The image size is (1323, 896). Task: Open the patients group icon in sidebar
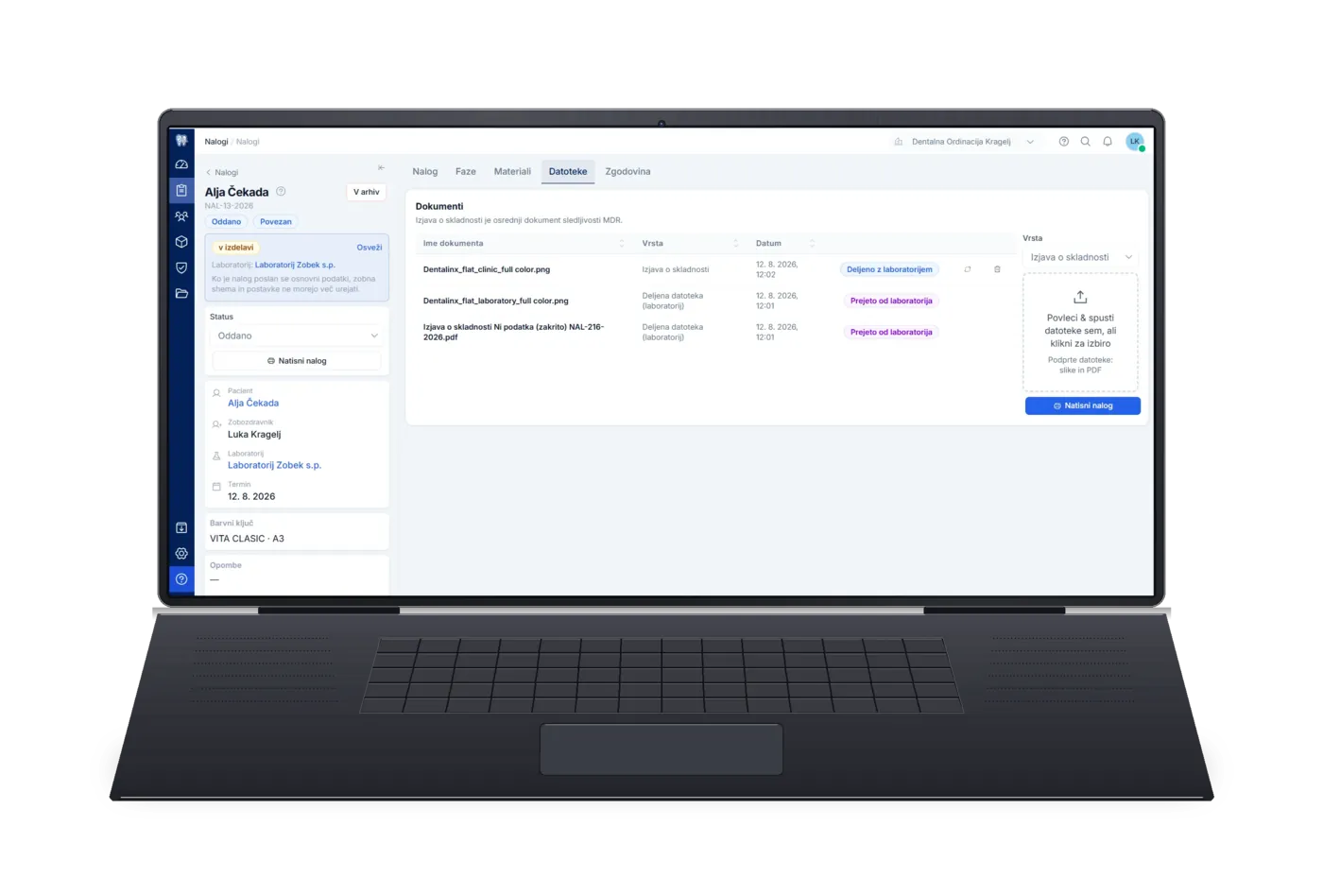coord(181,216)
